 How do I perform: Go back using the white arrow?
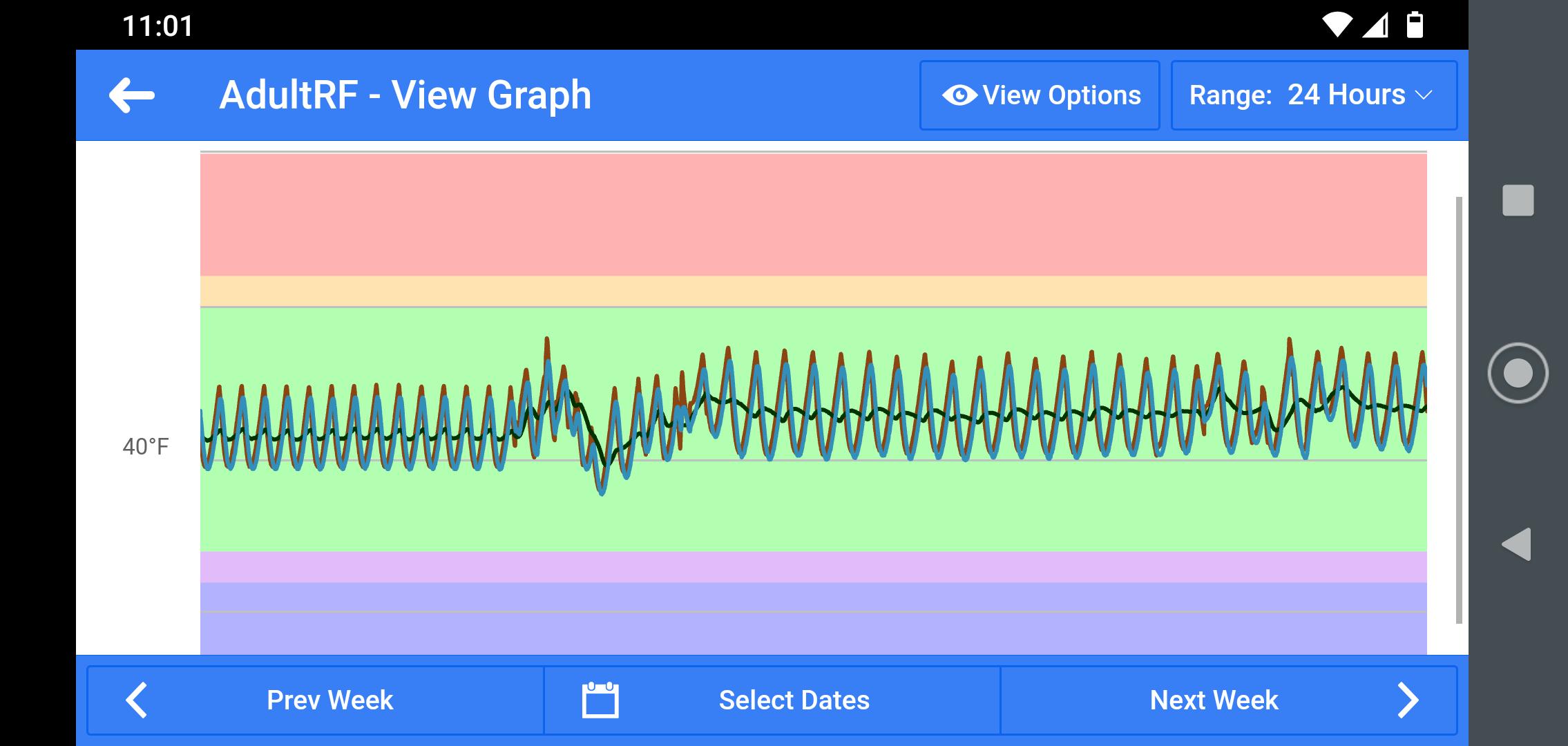tap(131, 95)
